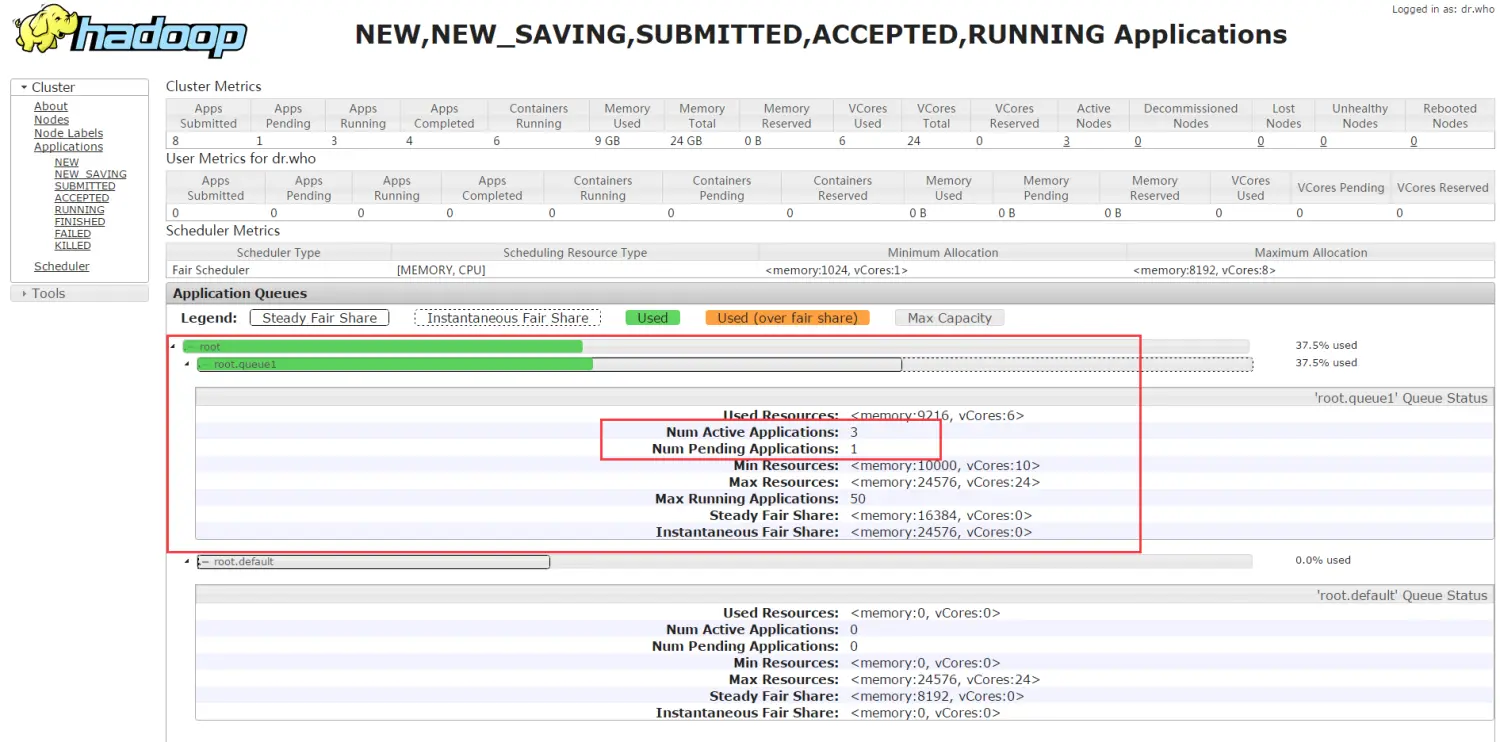
Task: Click the green Used legend swatch
Action: coord(653,318)
